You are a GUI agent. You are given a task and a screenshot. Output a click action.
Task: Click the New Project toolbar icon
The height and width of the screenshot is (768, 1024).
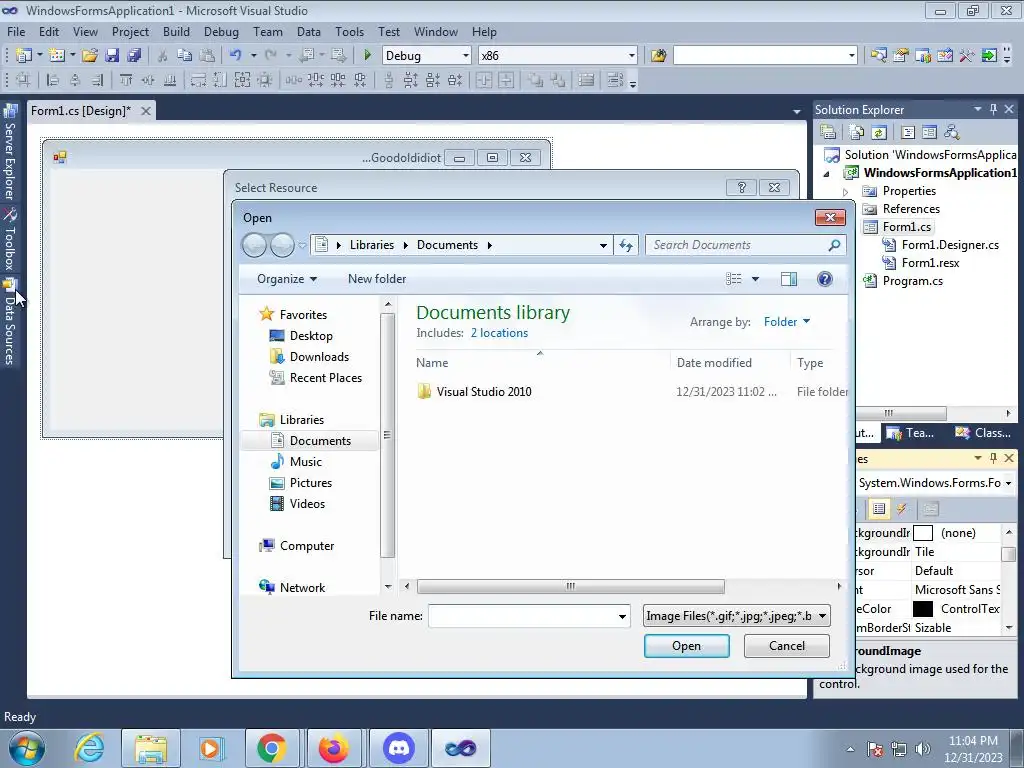[x=24, y=56]
